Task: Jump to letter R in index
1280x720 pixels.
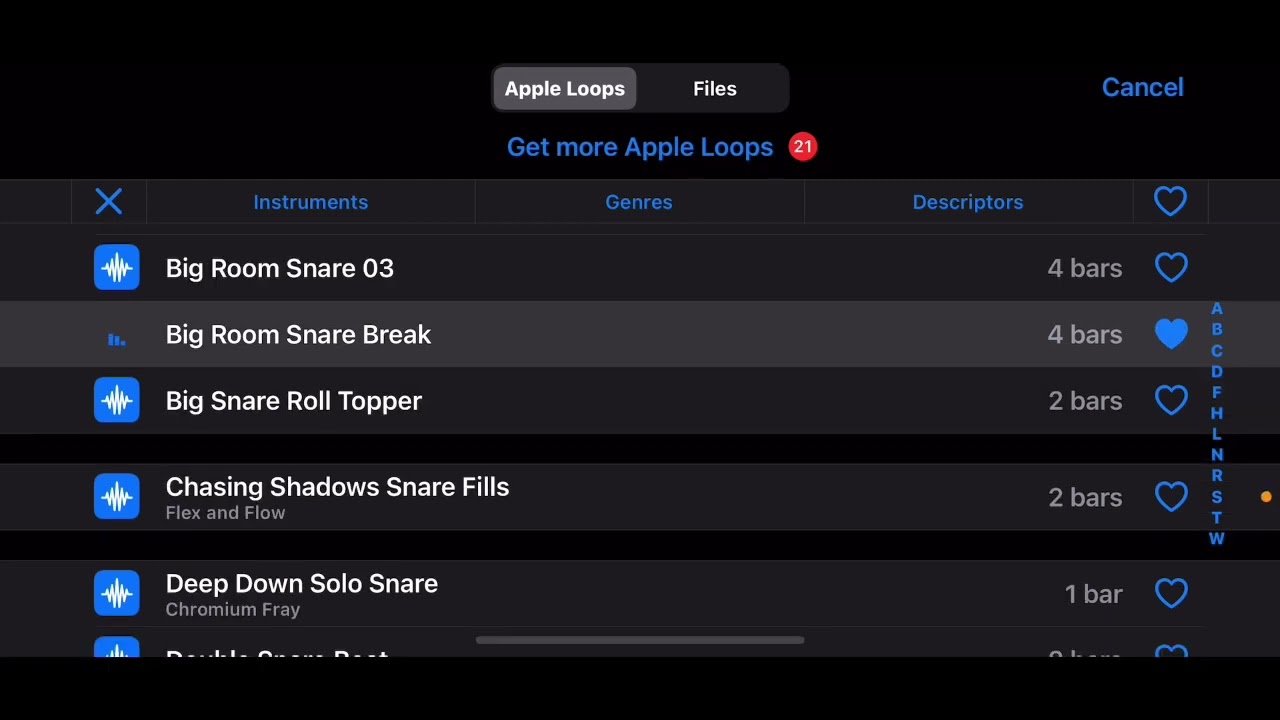Action: pyautogui.click(x=1217, y=476)
